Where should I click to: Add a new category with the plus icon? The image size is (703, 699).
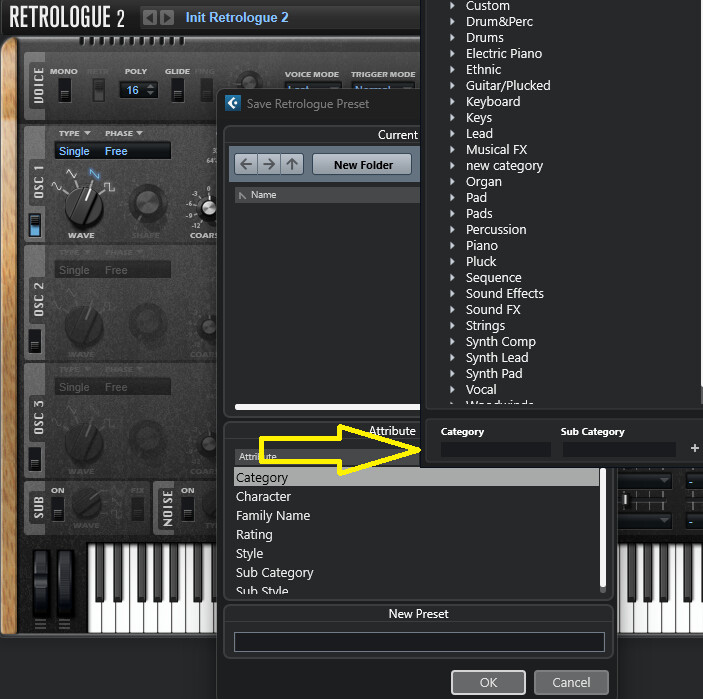(x=694, y=448)
